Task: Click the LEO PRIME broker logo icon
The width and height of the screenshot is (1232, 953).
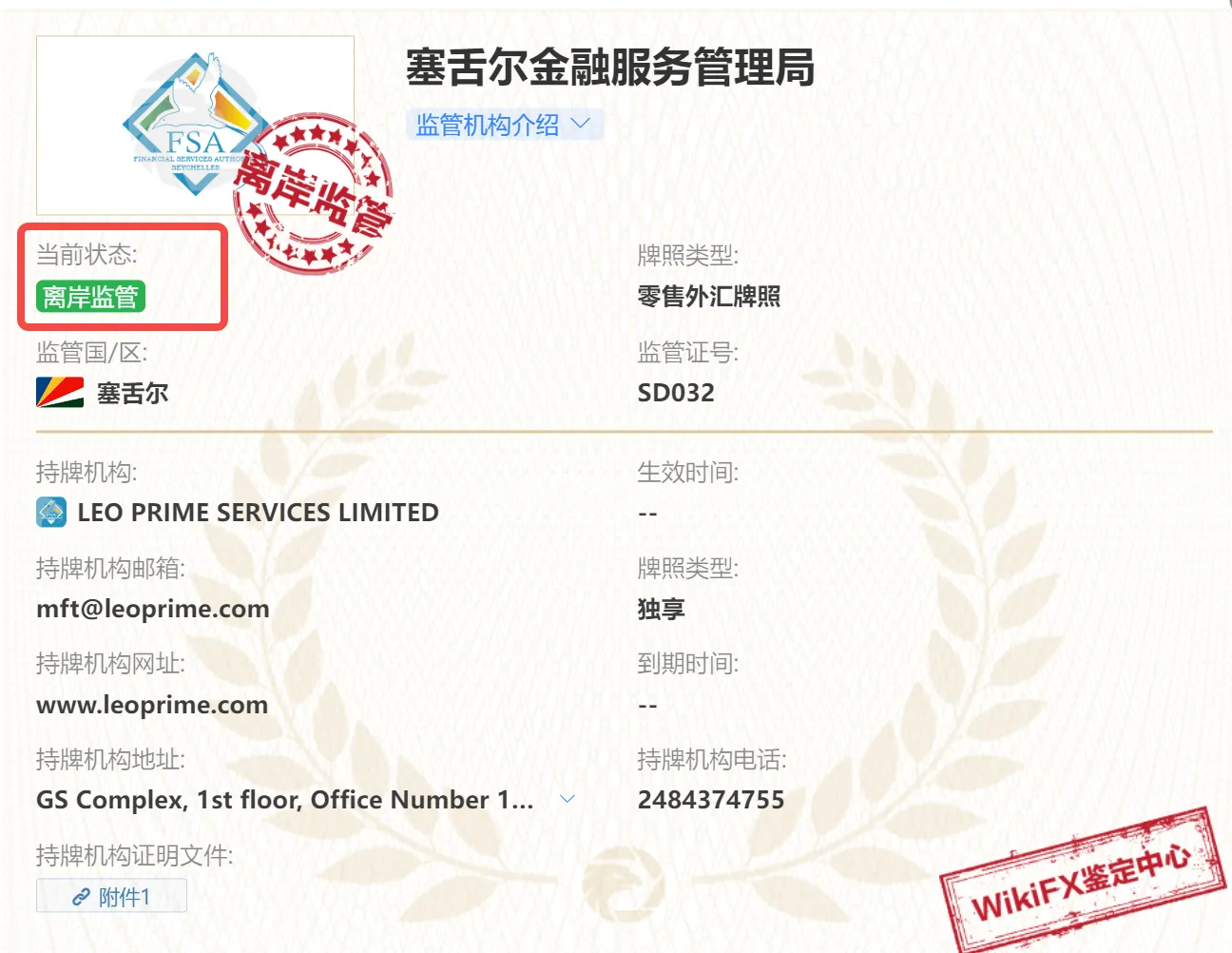Action: (51, 512)
